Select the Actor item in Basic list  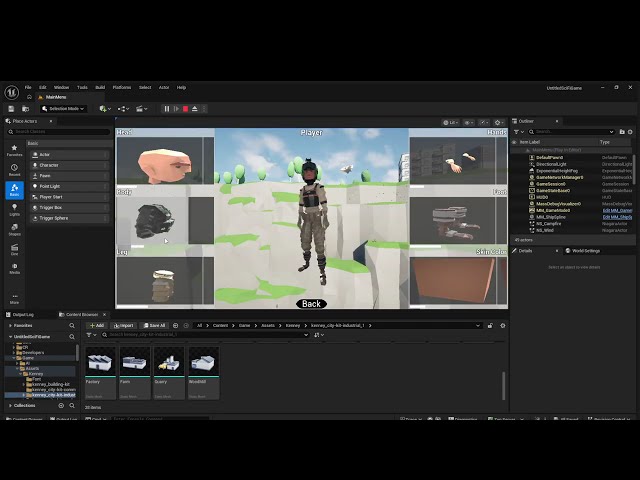pyautogui.click(x=69, y=155)
